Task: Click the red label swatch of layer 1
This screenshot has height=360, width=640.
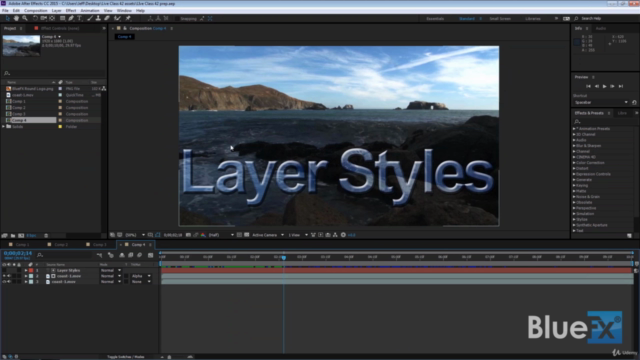Action: (31, 270)
